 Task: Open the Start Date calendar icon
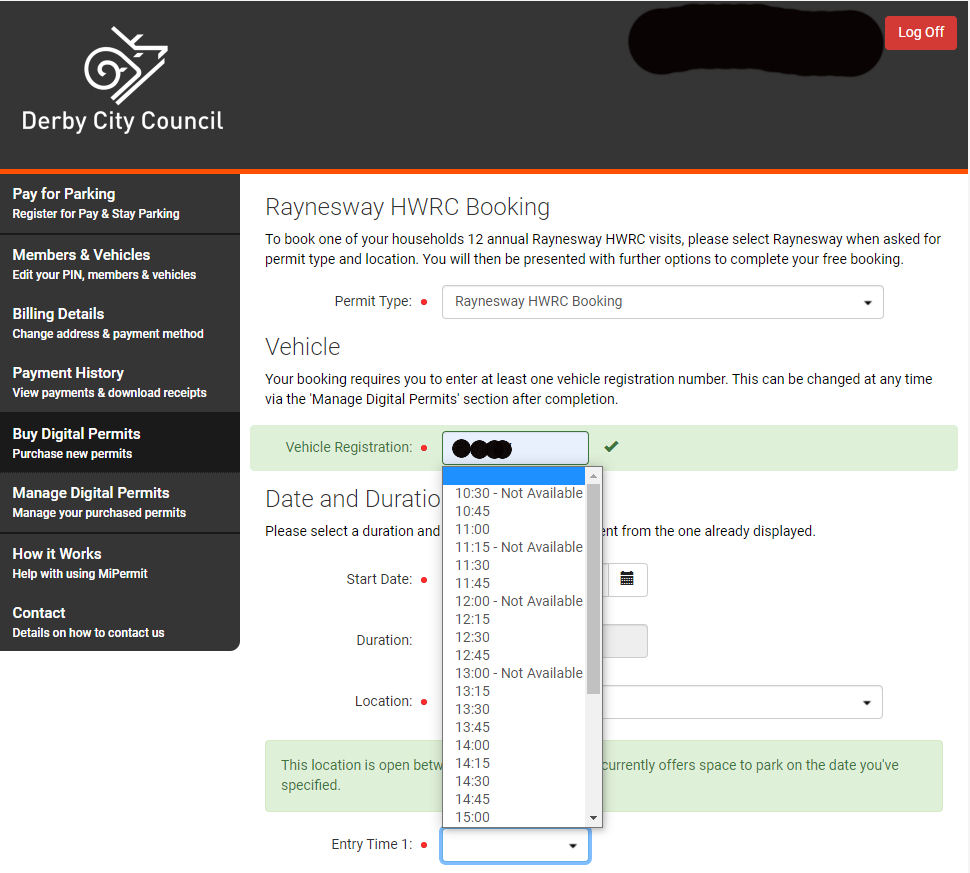point(627,579)
